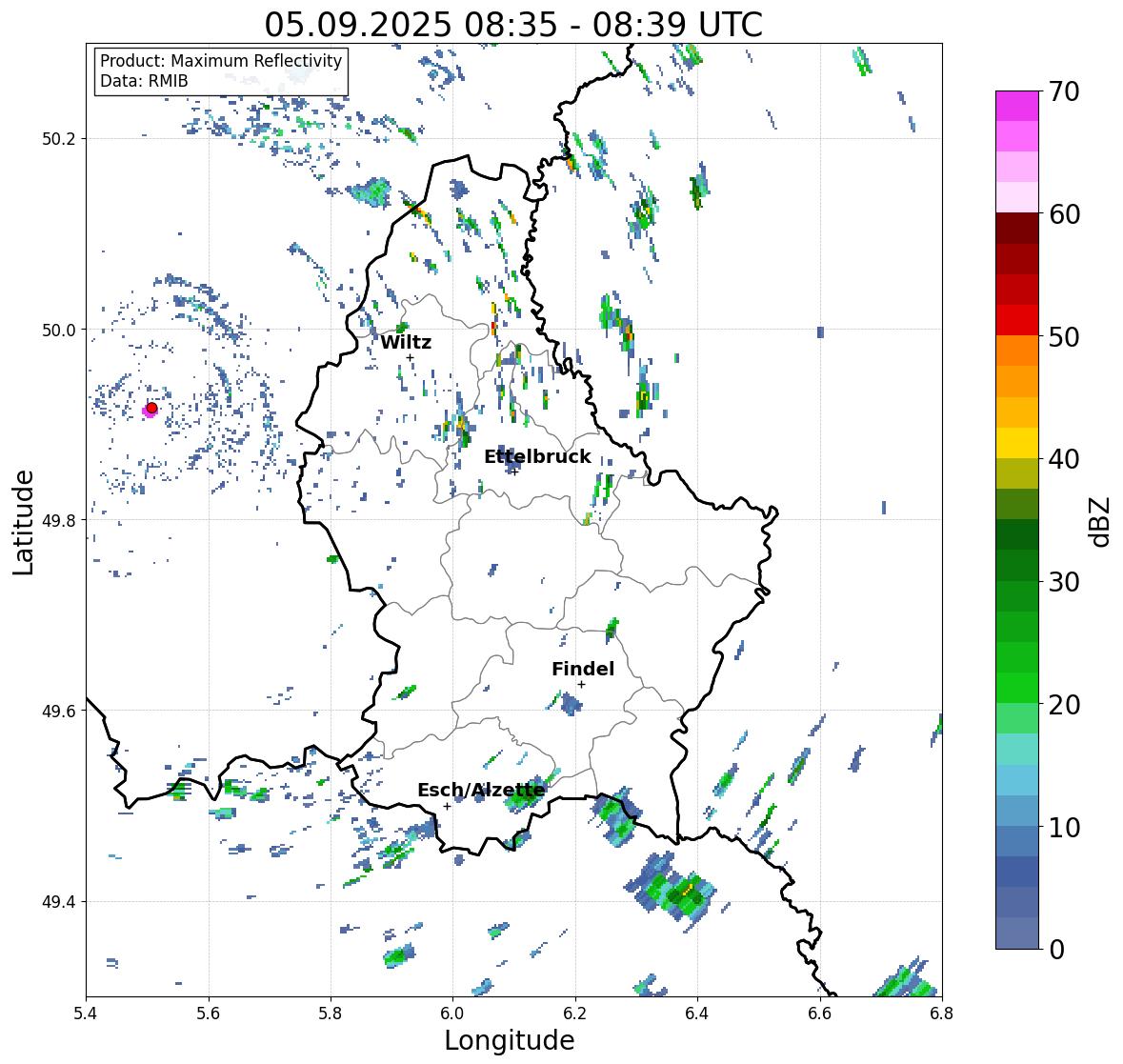Click the latitude tick 49.4
This screenshot has width=1123, height=1064.
point(59,901)
